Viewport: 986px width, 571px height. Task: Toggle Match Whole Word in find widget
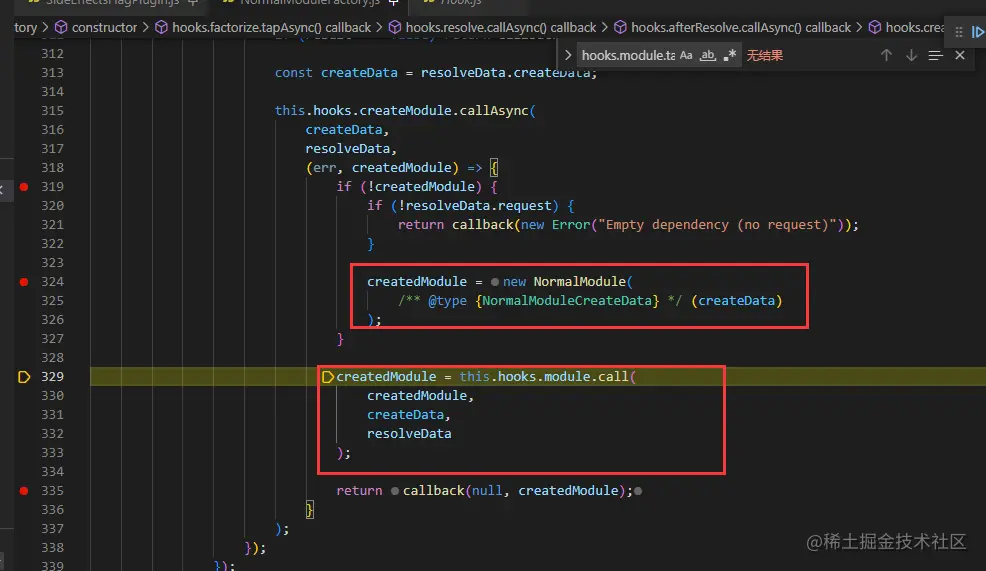[x=707, y=55]
